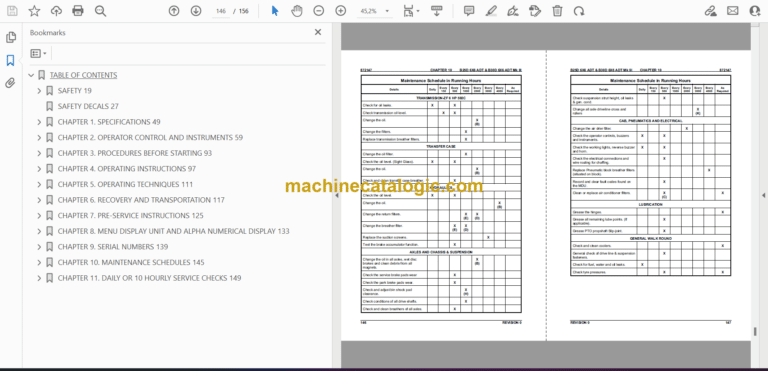Expand CHAPTER 10 bookmark arrow
Viewport: 768px width, 371px height.
tap(39, 263)
